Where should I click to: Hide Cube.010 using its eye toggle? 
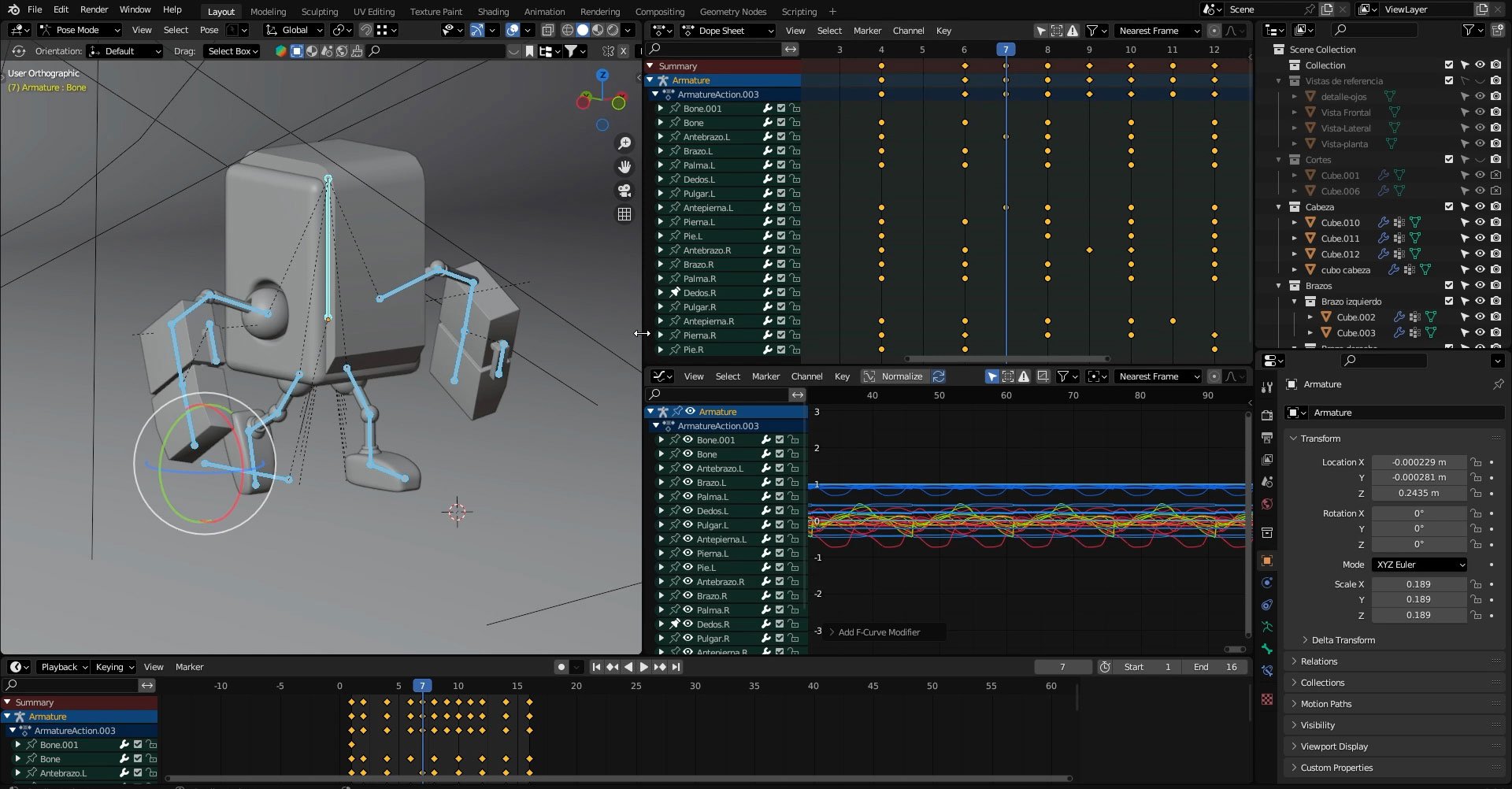[1480, 222]
